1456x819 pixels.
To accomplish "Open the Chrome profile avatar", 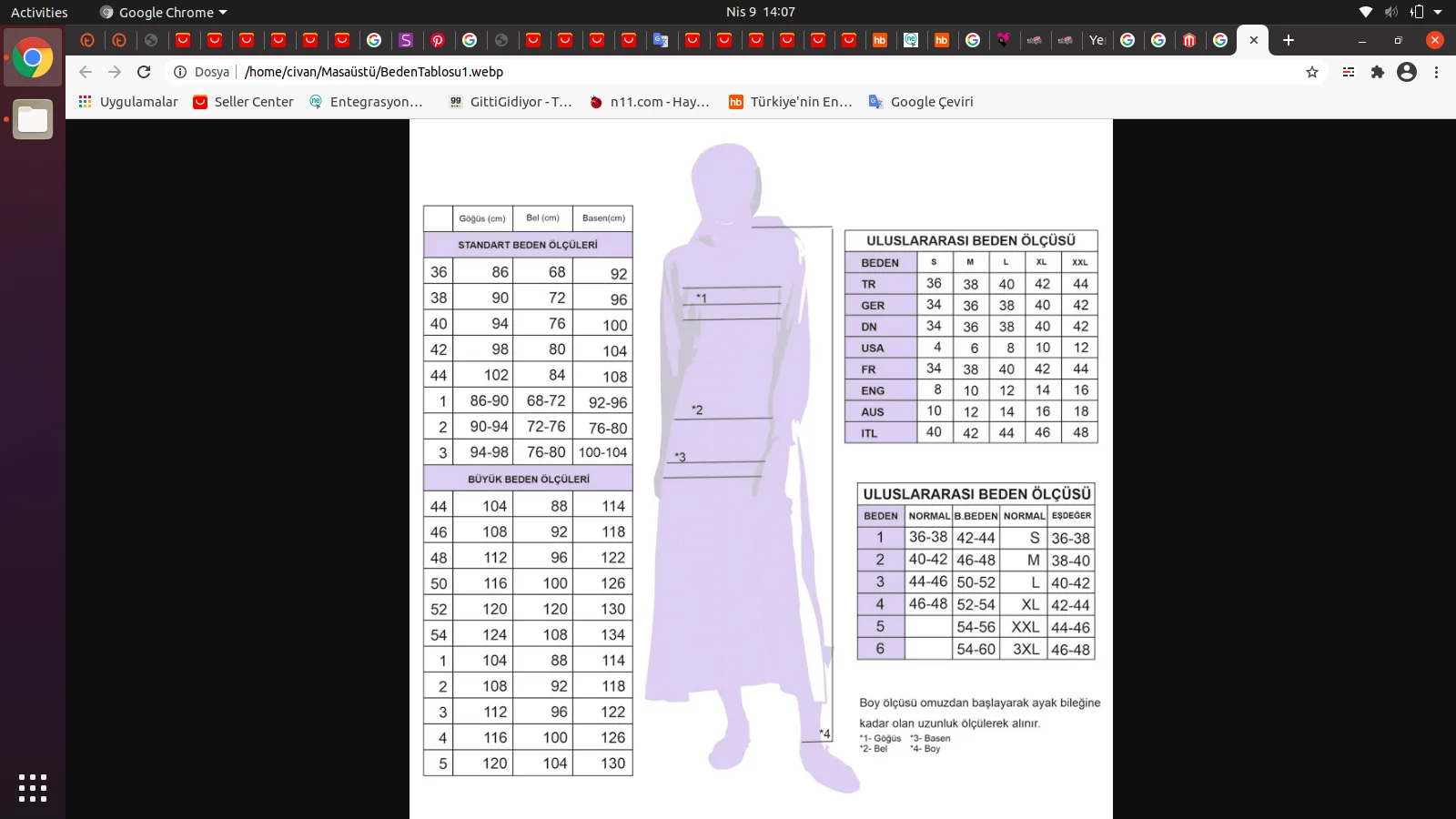I will 1407,72.
